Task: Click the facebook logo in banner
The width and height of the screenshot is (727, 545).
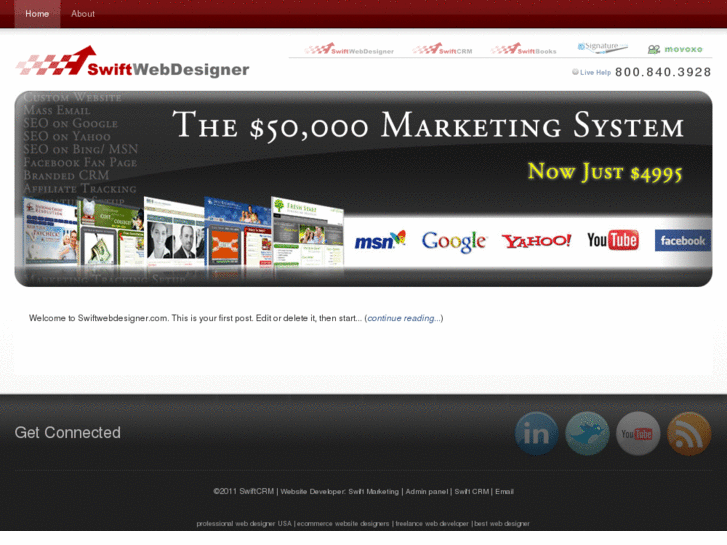Action: pyautogui.click(x=682, y=240)
